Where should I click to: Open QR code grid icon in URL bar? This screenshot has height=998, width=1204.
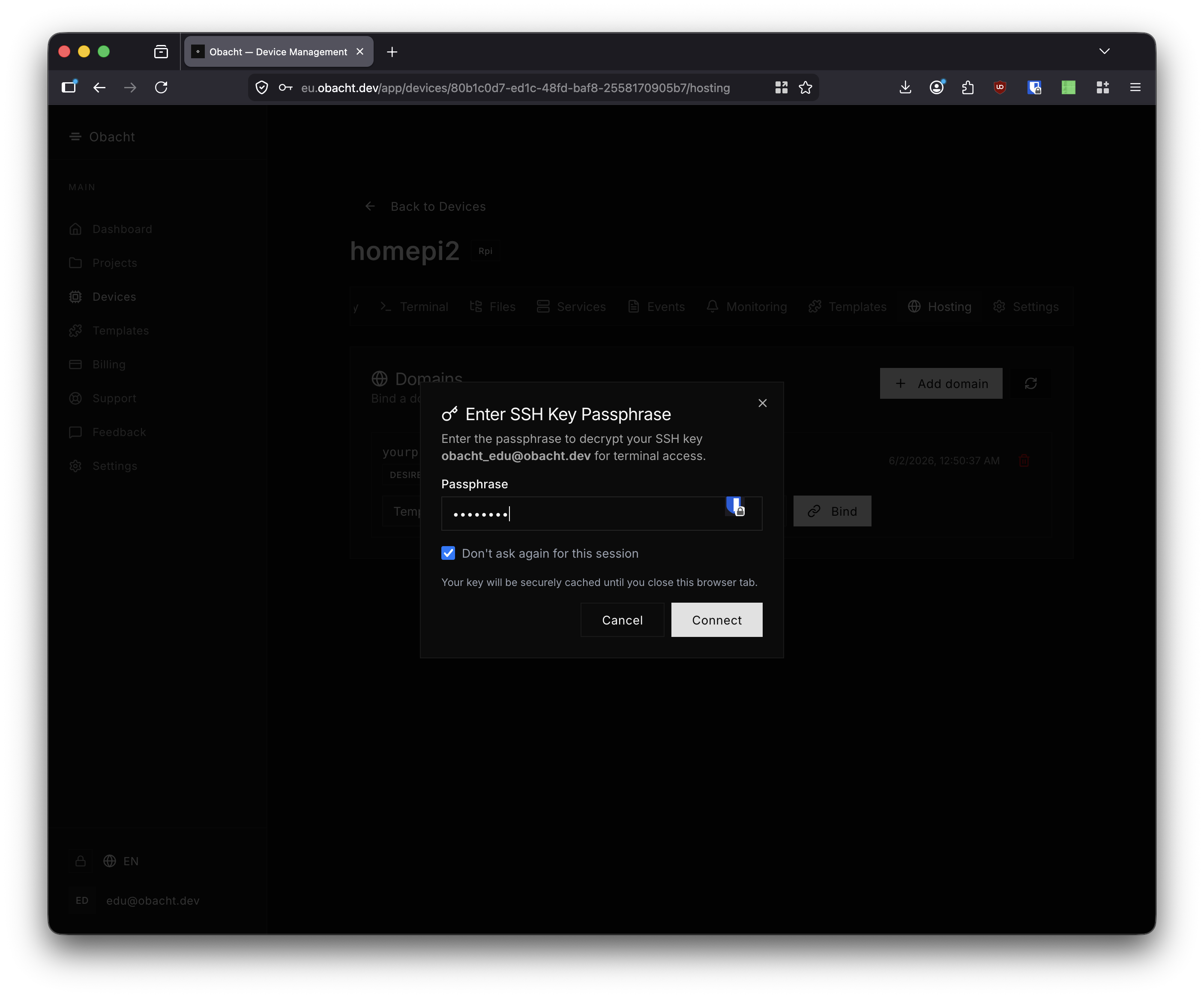coord(781,87)
